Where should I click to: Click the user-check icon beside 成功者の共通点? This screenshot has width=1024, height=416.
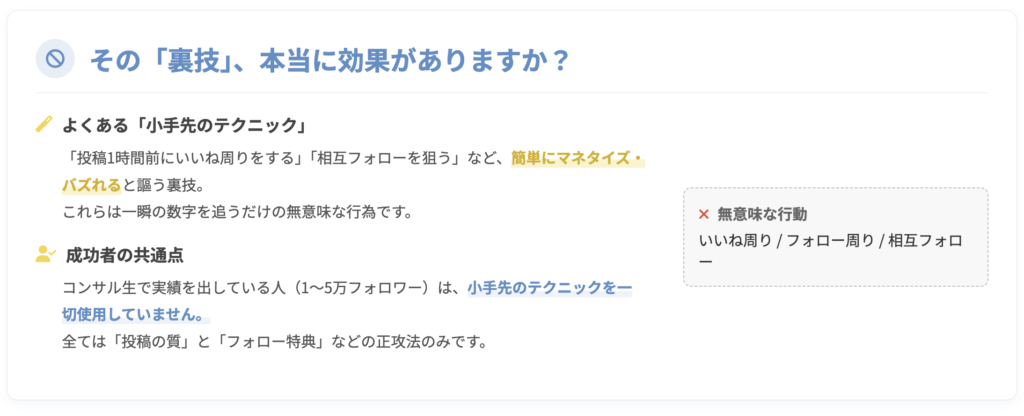pyautogui.click(x=44, y=255)
